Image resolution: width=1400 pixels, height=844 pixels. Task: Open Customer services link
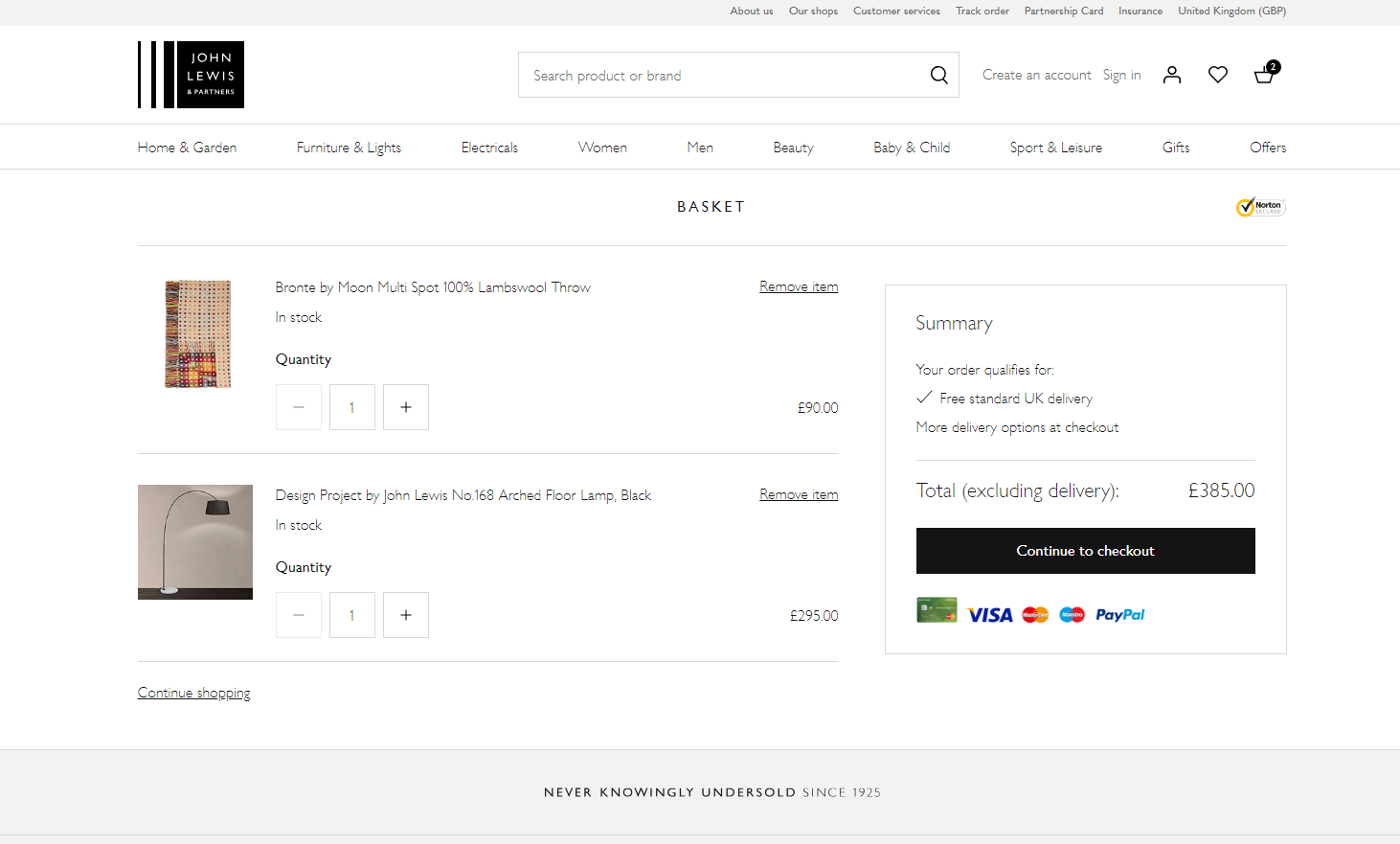[x=896, y=11]
